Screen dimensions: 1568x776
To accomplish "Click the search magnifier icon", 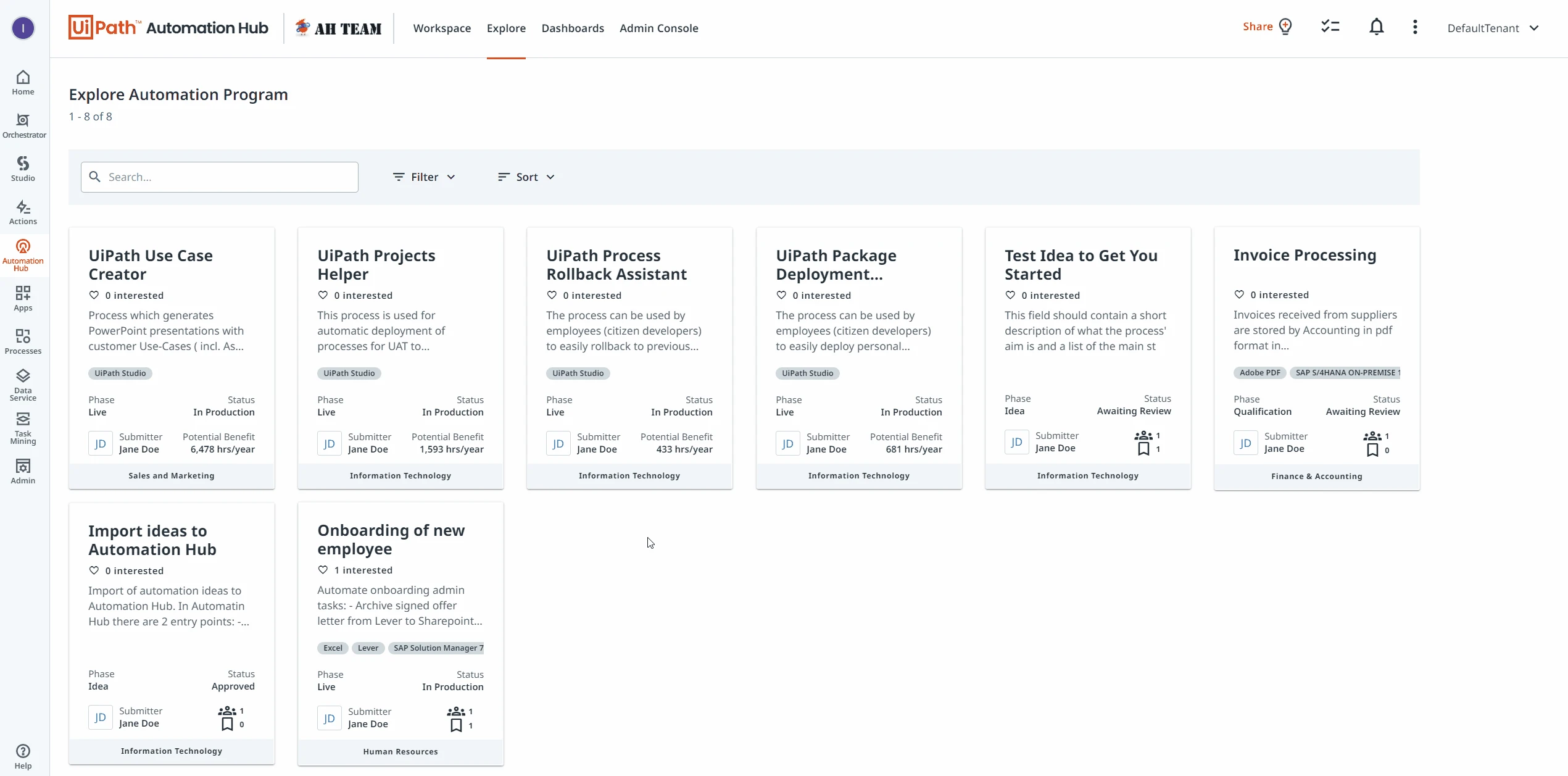I will click(x=94, y=177).
